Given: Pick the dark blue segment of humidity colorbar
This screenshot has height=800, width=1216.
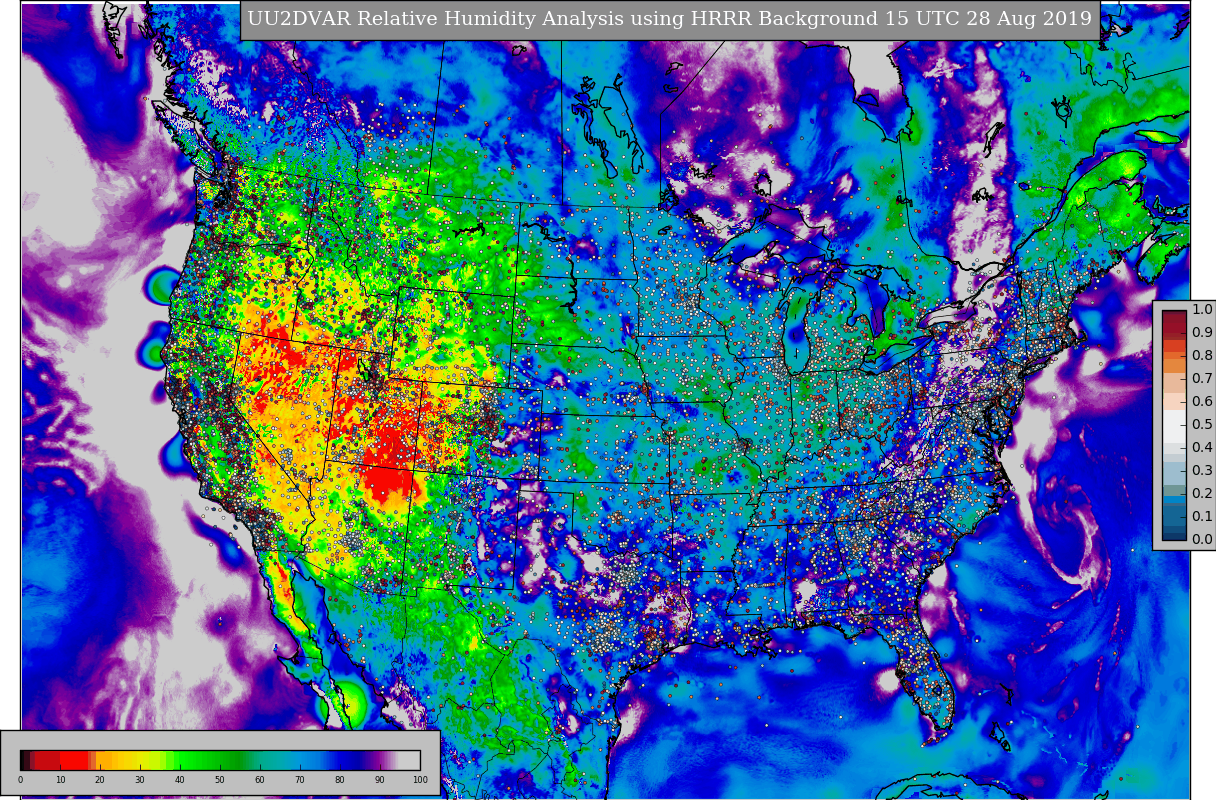Looking at the screenshot, I should coord(347,760).
